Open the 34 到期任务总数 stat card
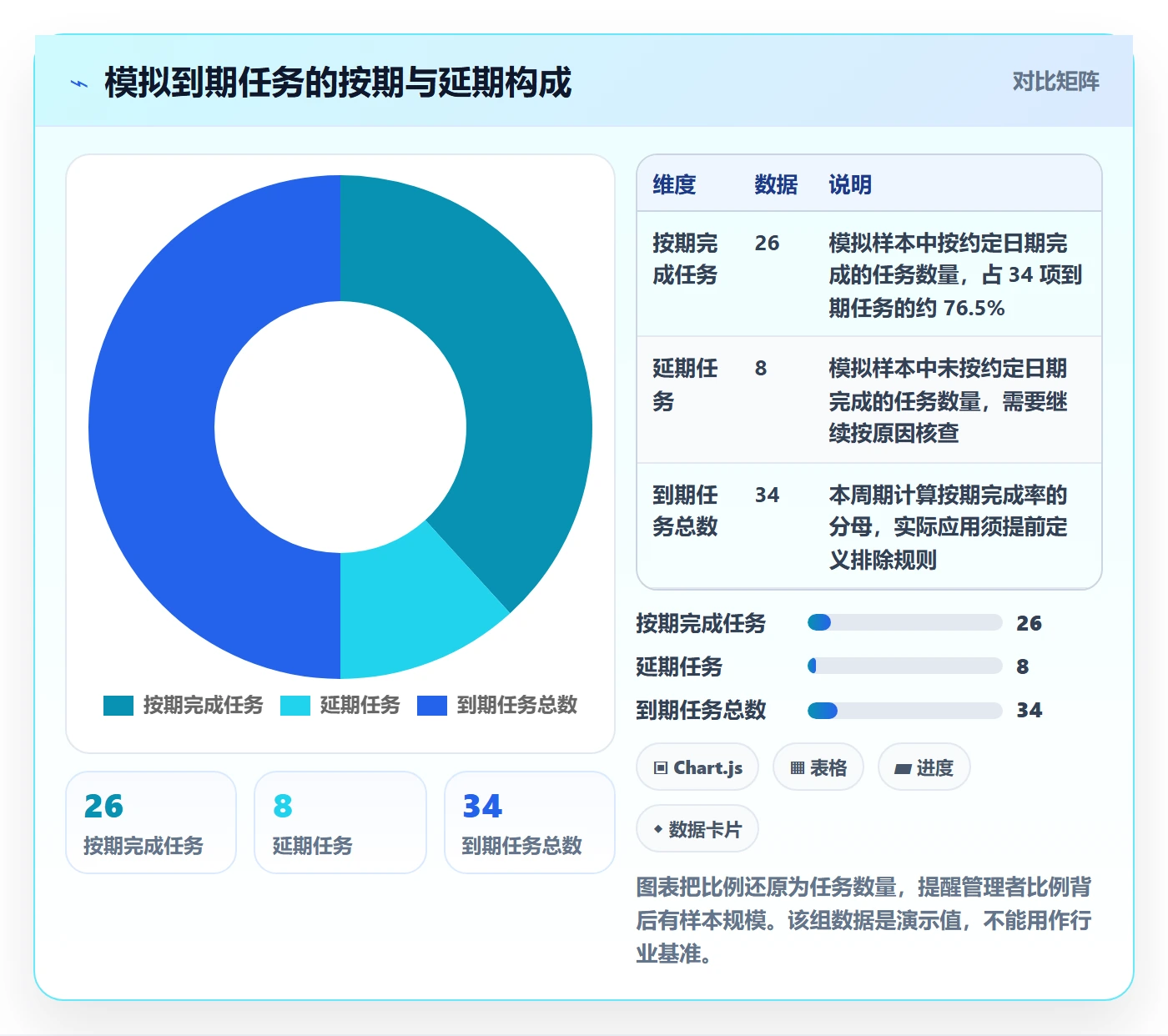This screenshot has width=1168, height=1036. point(530,822)
